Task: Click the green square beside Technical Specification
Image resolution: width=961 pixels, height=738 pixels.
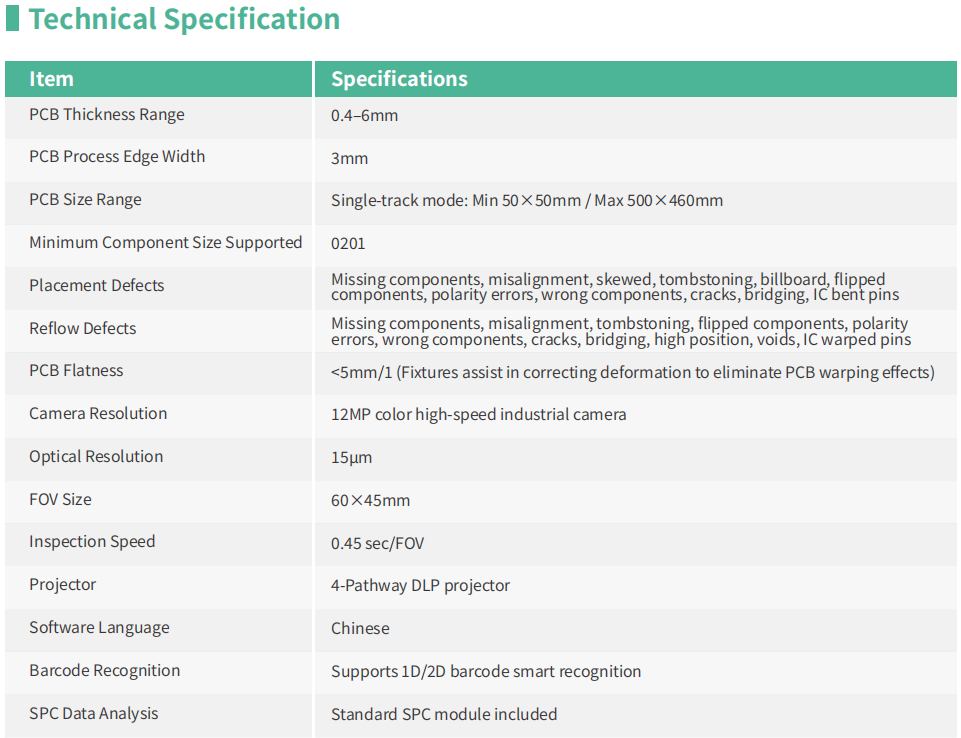Action: (x=12, y=18)
